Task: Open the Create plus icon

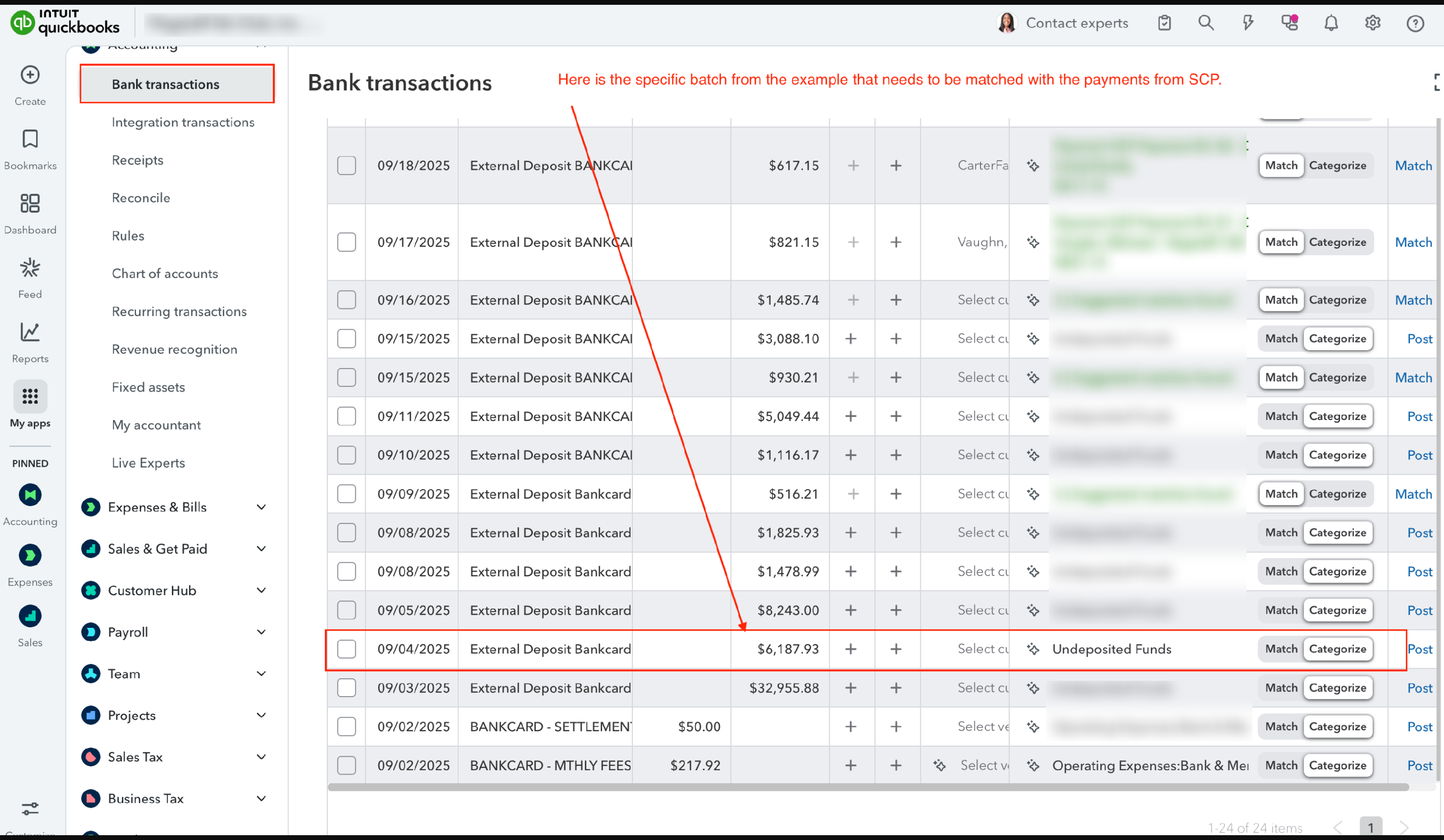Action: pos(30,75)
